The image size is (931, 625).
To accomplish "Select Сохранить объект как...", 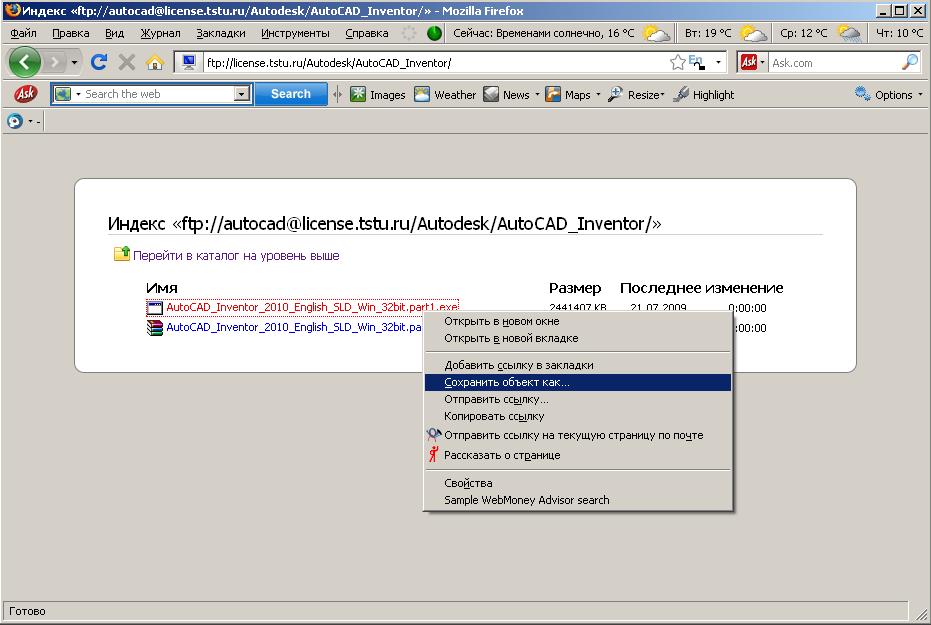I will 577,382.
